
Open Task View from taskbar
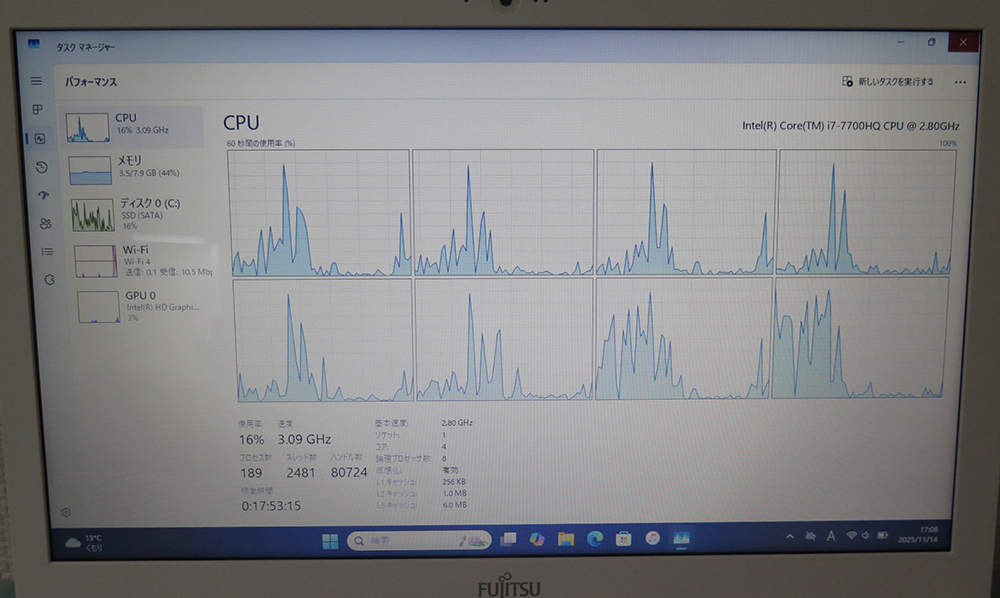[508, 539]
